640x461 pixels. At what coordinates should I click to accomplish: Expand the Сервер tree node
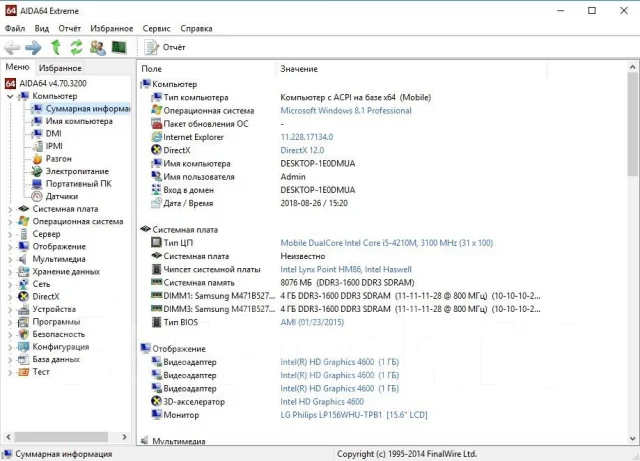[x=10, y=234]
